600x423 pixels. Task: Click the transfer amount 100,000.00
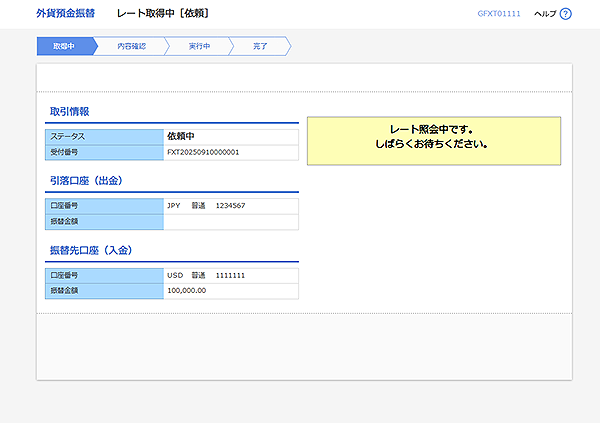187,291
